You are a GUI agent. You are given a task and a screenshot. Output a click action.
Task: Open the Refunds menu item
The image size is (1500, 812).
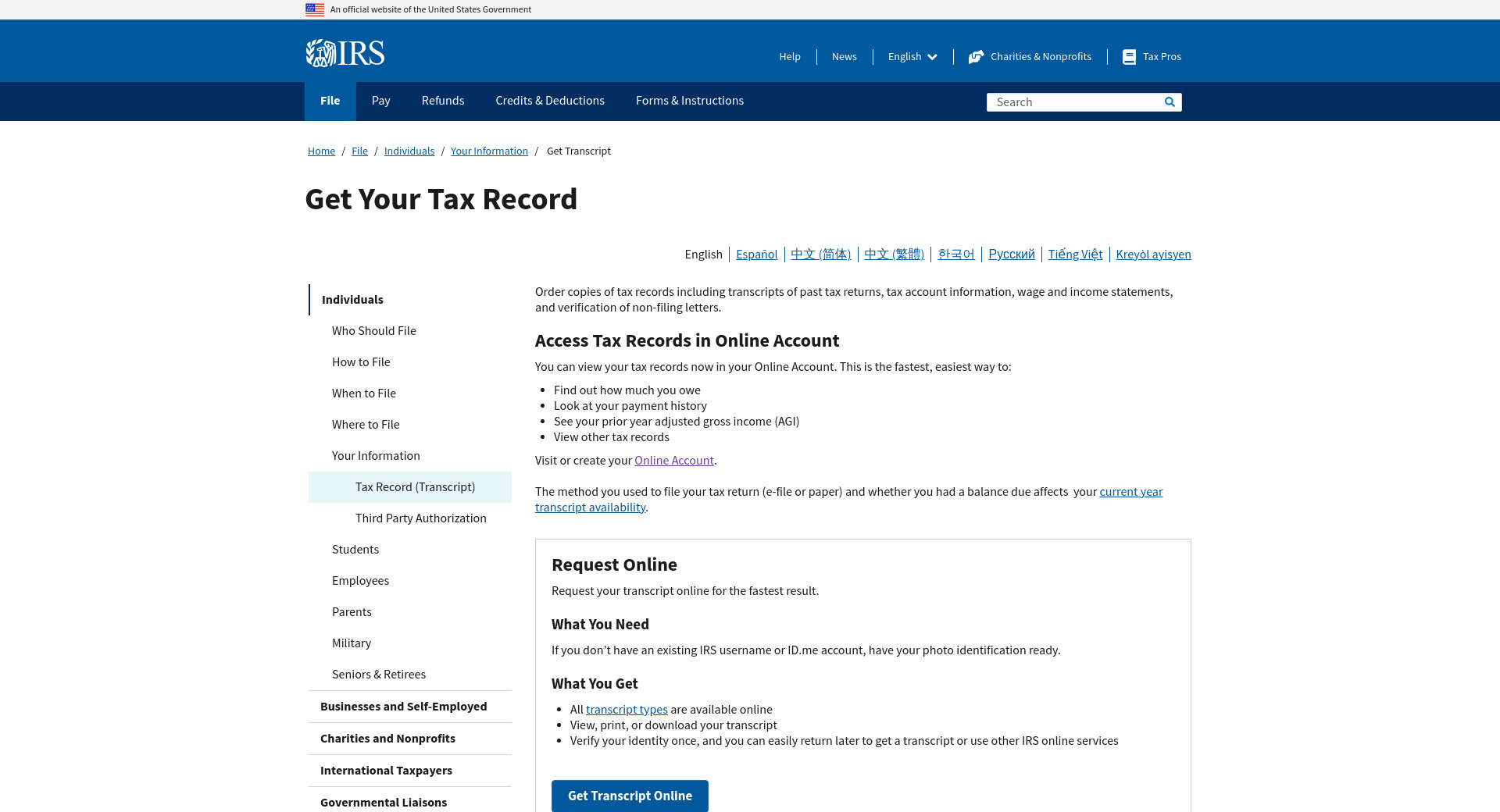tap(442, 101)
